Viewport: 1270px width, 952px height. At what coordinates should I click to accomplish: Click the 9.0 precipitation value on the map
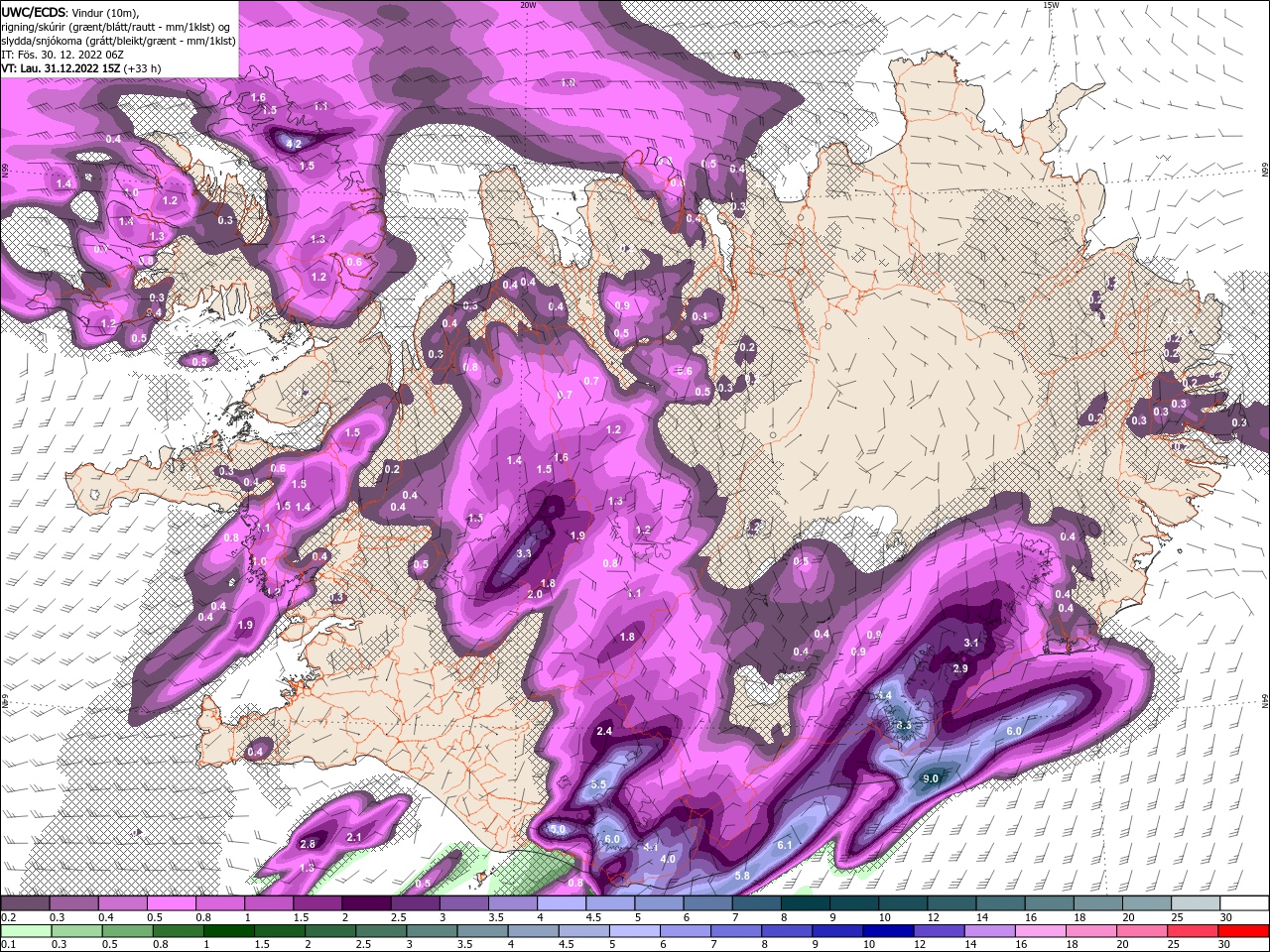(931, 778)
